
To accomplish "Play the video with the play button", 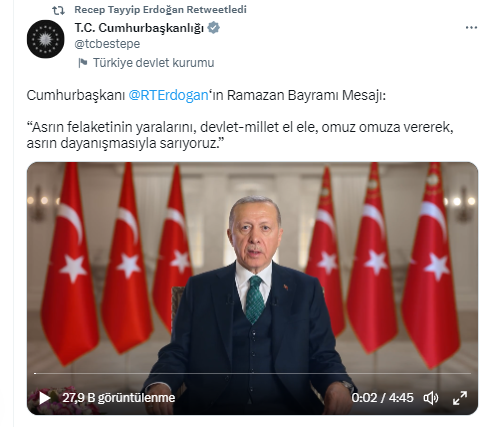I will pyautogui.click(x=44, y=398).
